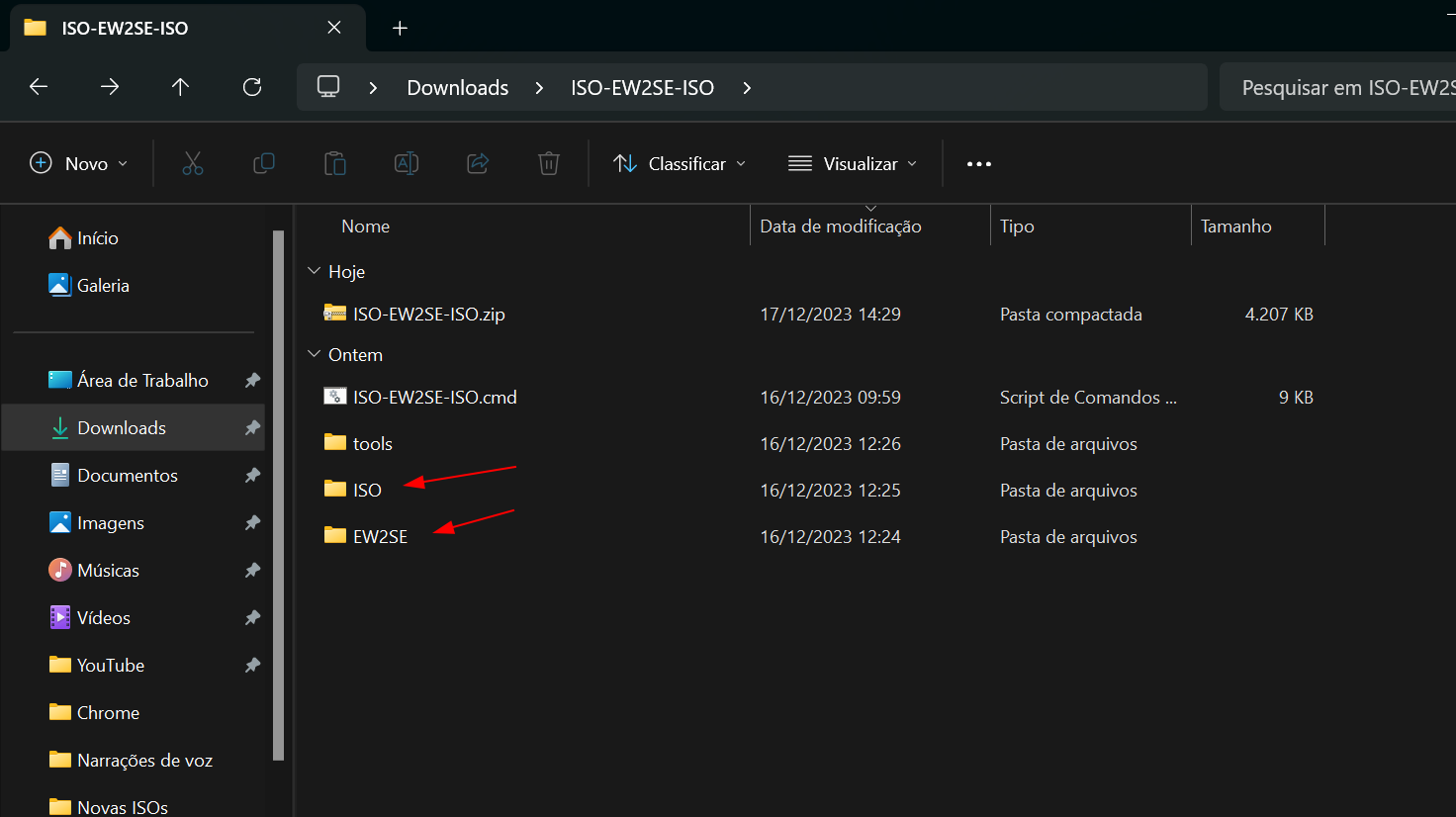This screenshot has height=817, width=1456.
Task: Open the See more ellipsis menu
Action: [x=978, y=163]
